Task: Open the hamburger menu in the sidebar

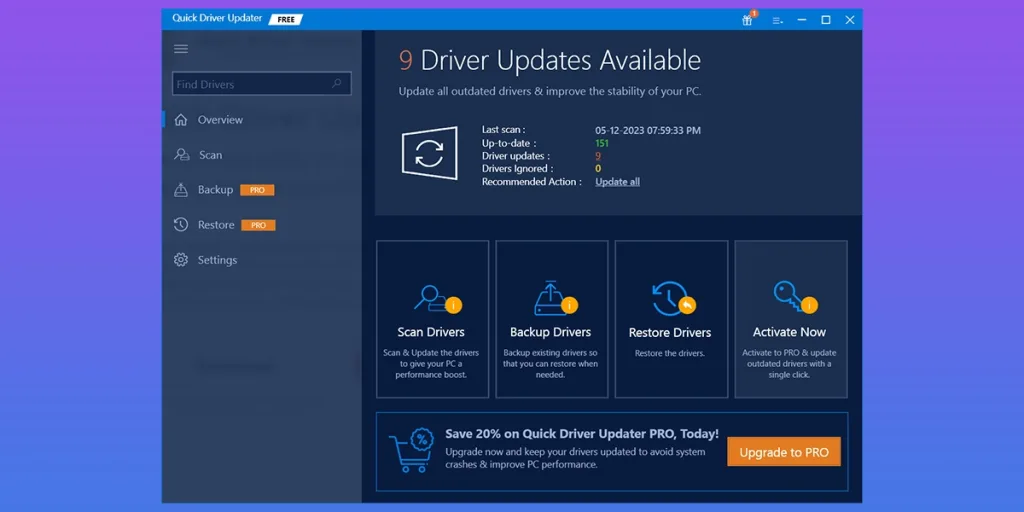Action: pos(181,49)
